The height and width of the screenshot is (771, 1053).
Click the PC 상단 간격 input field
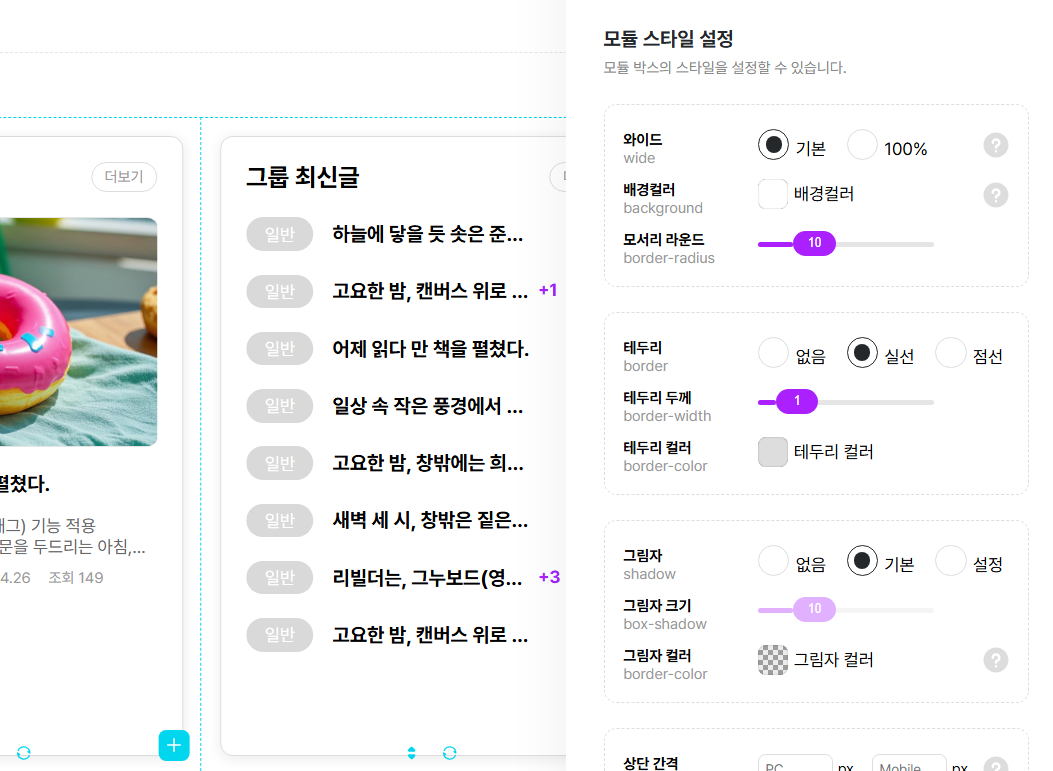795,765
